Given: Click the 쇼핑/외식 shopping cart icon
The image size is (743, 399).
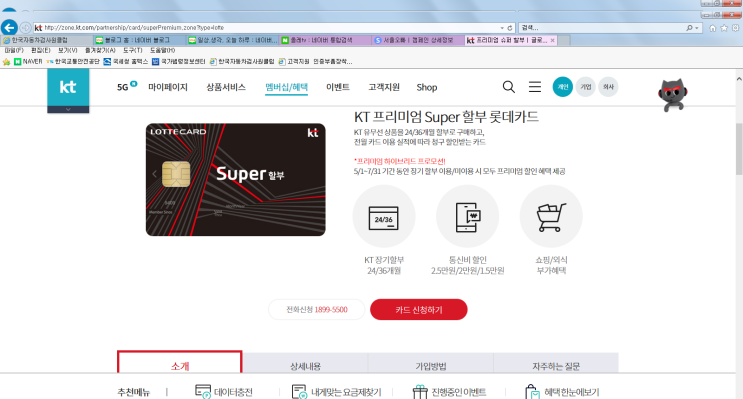Looking at the screenshot, I should (x=551, y=216).
